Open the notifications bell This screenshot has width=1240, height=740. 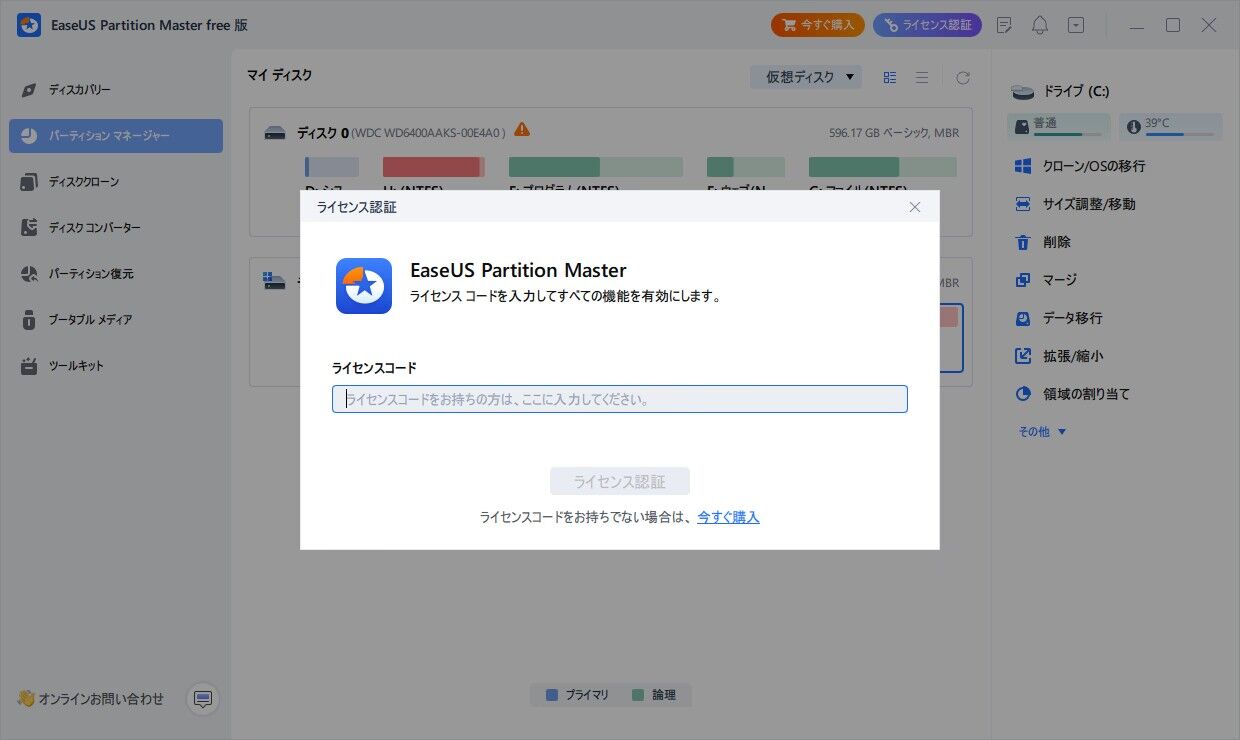(1039, 24)
